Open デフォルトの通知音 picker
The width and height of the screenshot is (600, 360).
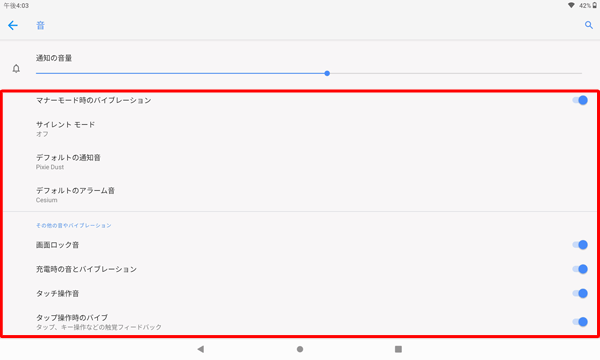pos(300,162)
